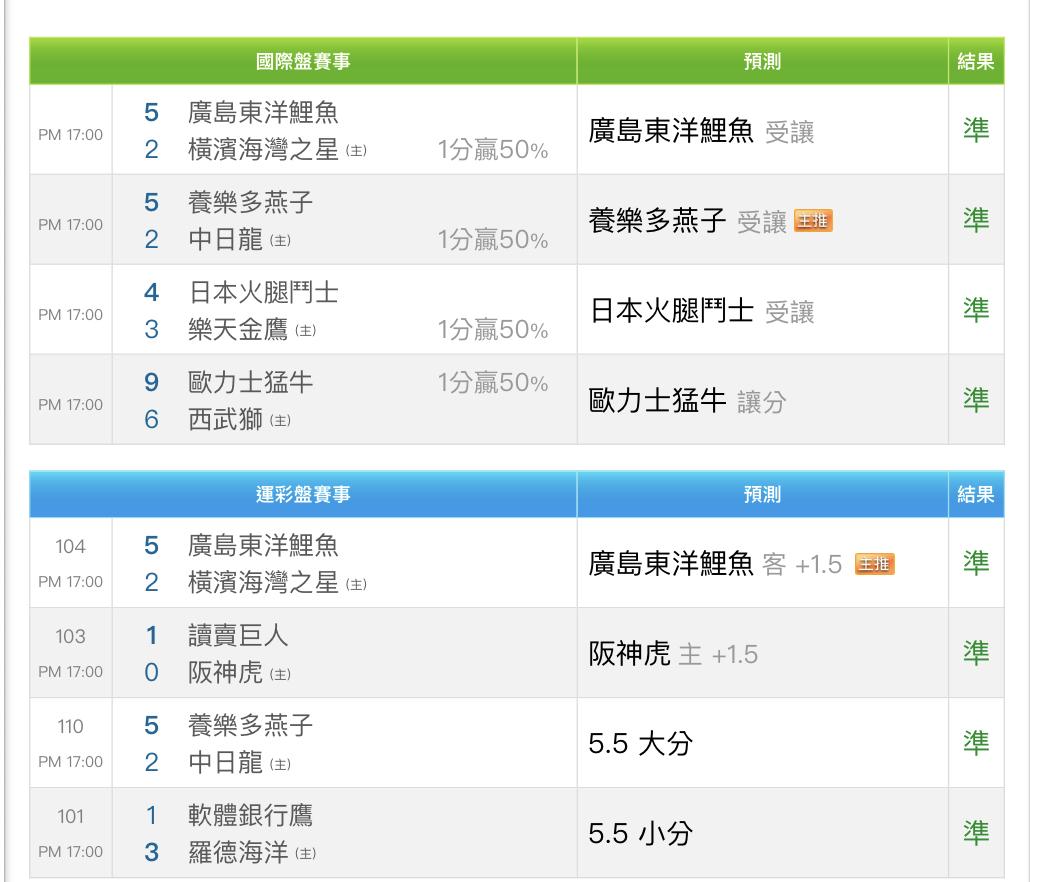1043x882 pixels.
Task: Click 1分贏50% odds in 樂天金鷹 row
Action: tap(493, 329)
